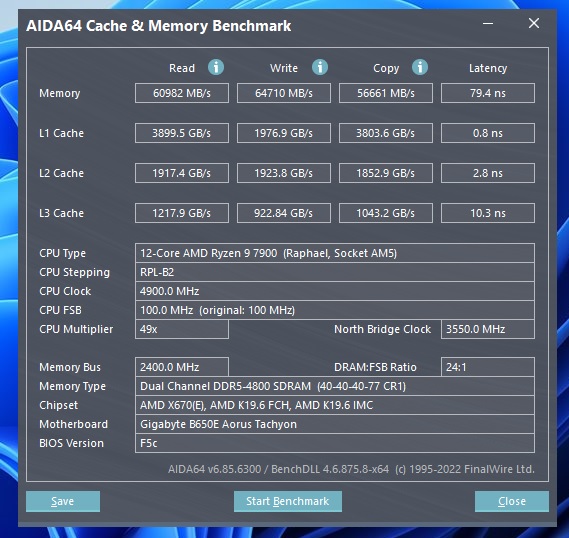Viewport: 569px width, 538px height.
Task: Minimize the AIDA64 benchmark window
Action: 488,24
